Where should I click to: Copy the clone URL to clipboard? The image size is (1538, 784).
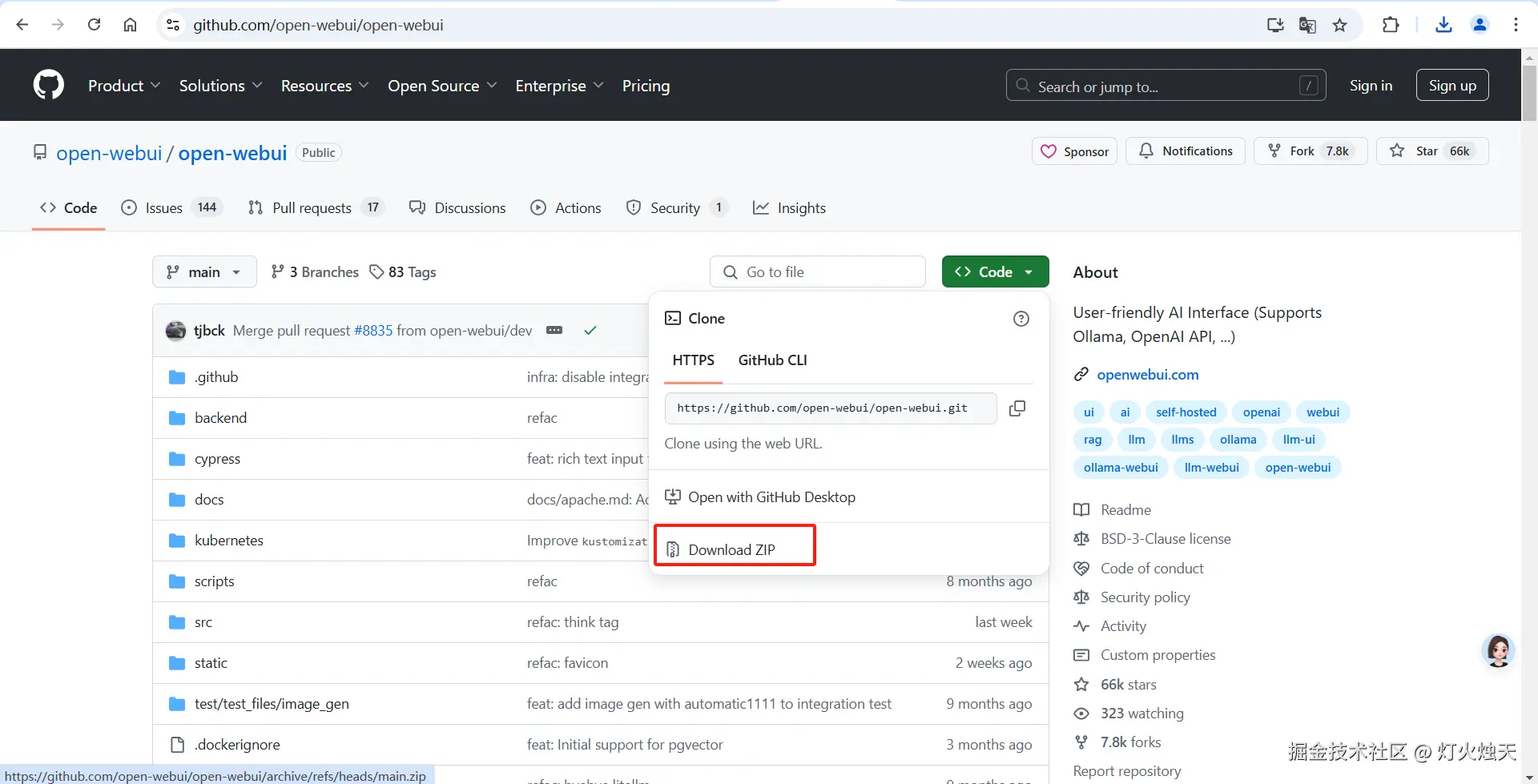(1017, 408)
